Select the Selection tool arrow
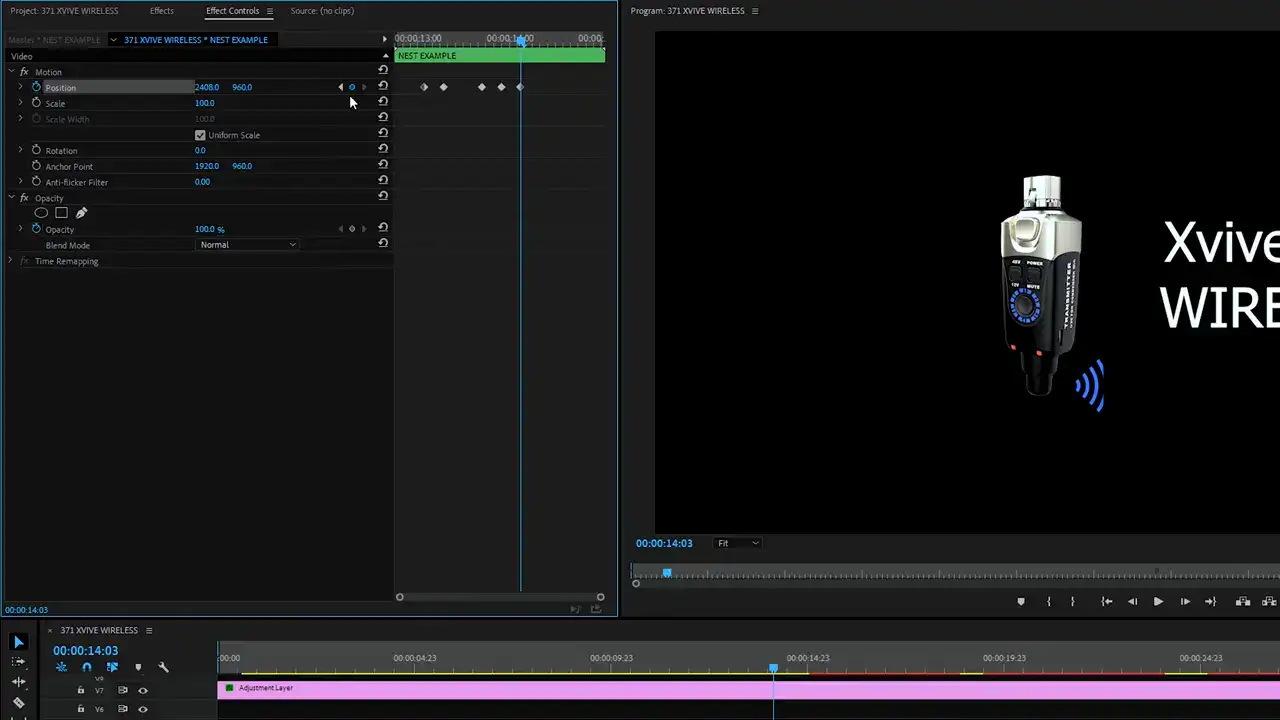This screenshot has width=1280, height=720. tap(19, 642)
